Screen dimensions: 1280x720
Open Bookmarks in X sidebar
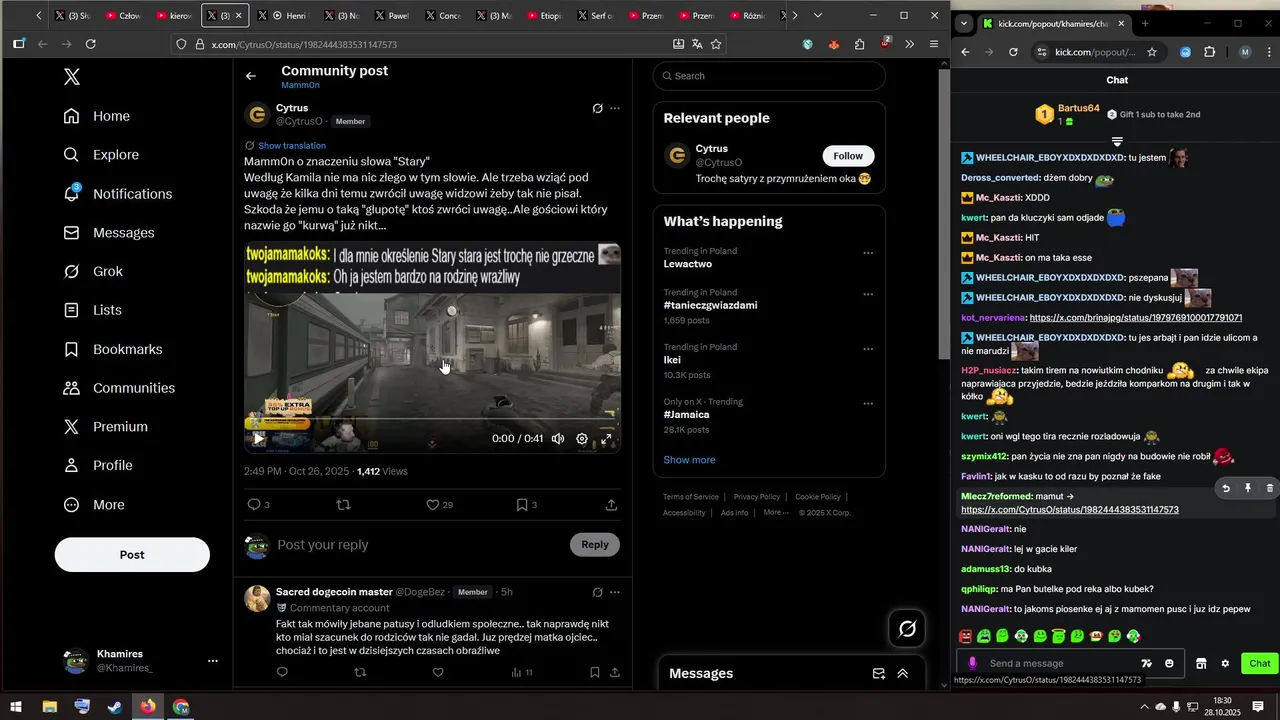coord(113,349)
